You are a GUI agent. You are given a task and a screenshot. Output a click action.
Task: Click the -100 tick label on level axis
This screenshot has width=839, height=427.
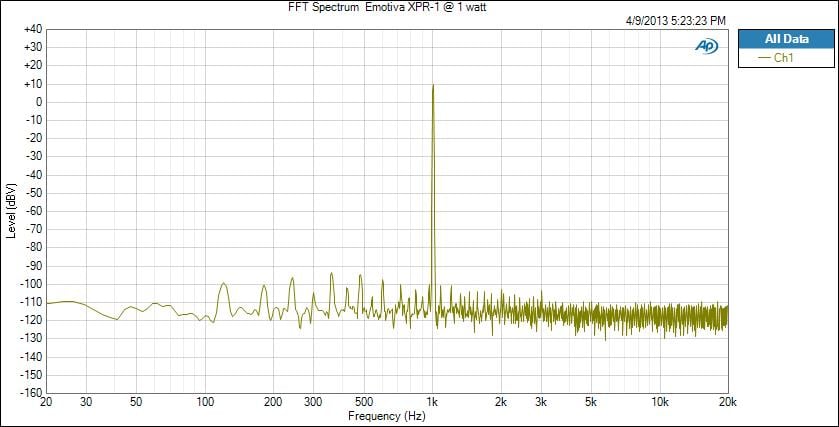(x=31, y=284)
